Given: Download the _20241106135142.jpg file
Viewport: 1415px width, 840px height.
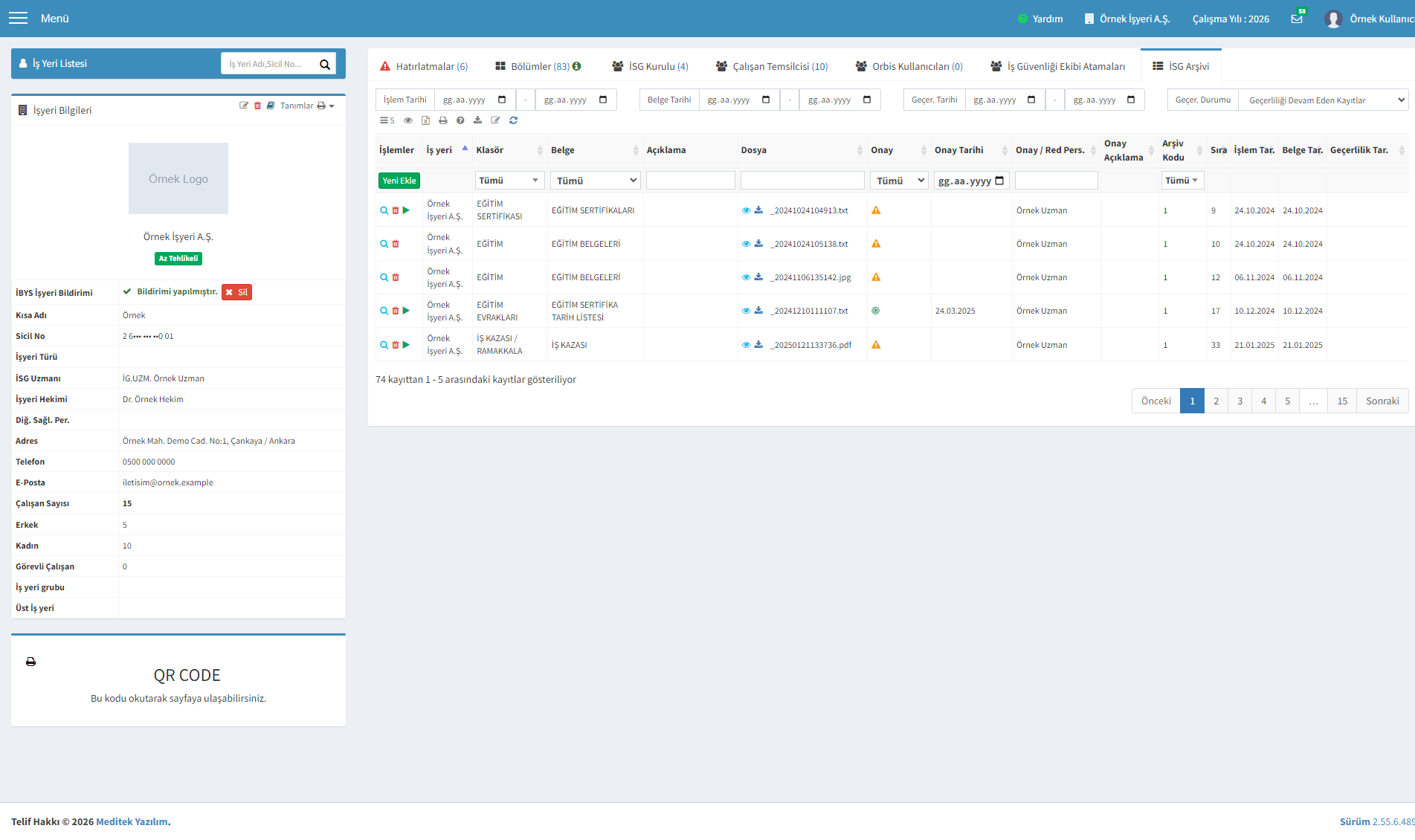Looking at the screenshot, I should point(758,277).
